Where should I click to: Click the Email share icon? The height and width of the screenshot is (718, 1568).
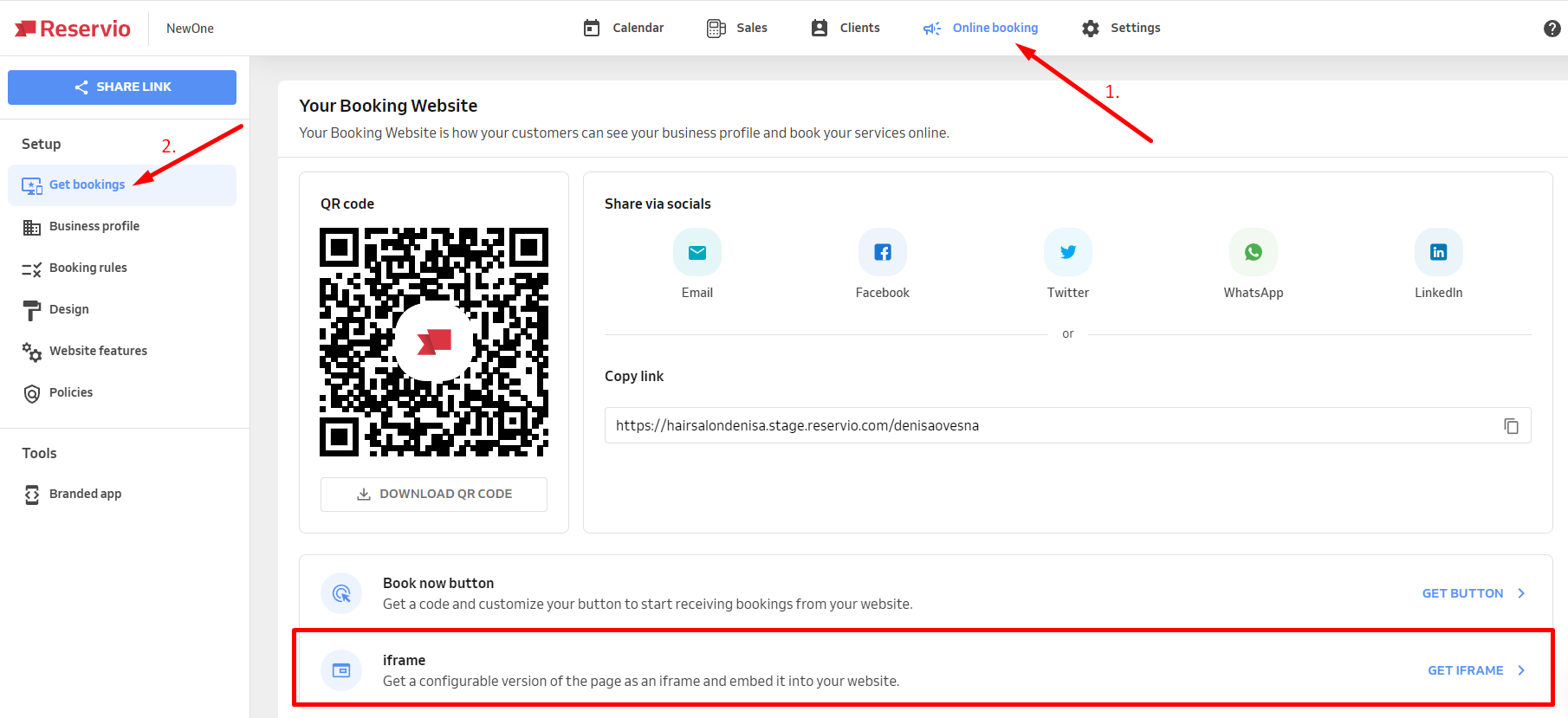tap(697, 252)
